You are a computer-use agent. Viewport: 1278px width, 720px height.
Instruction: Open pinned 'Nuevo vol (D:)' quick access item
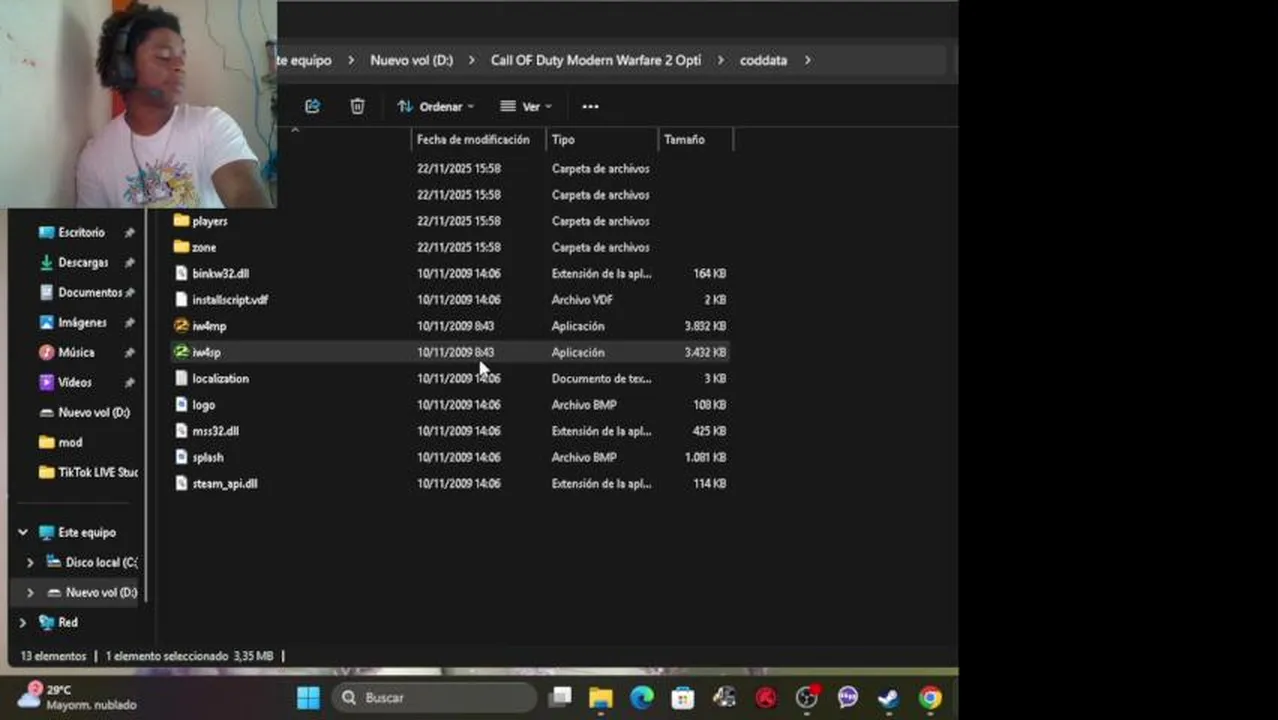[x=93, y=412]
